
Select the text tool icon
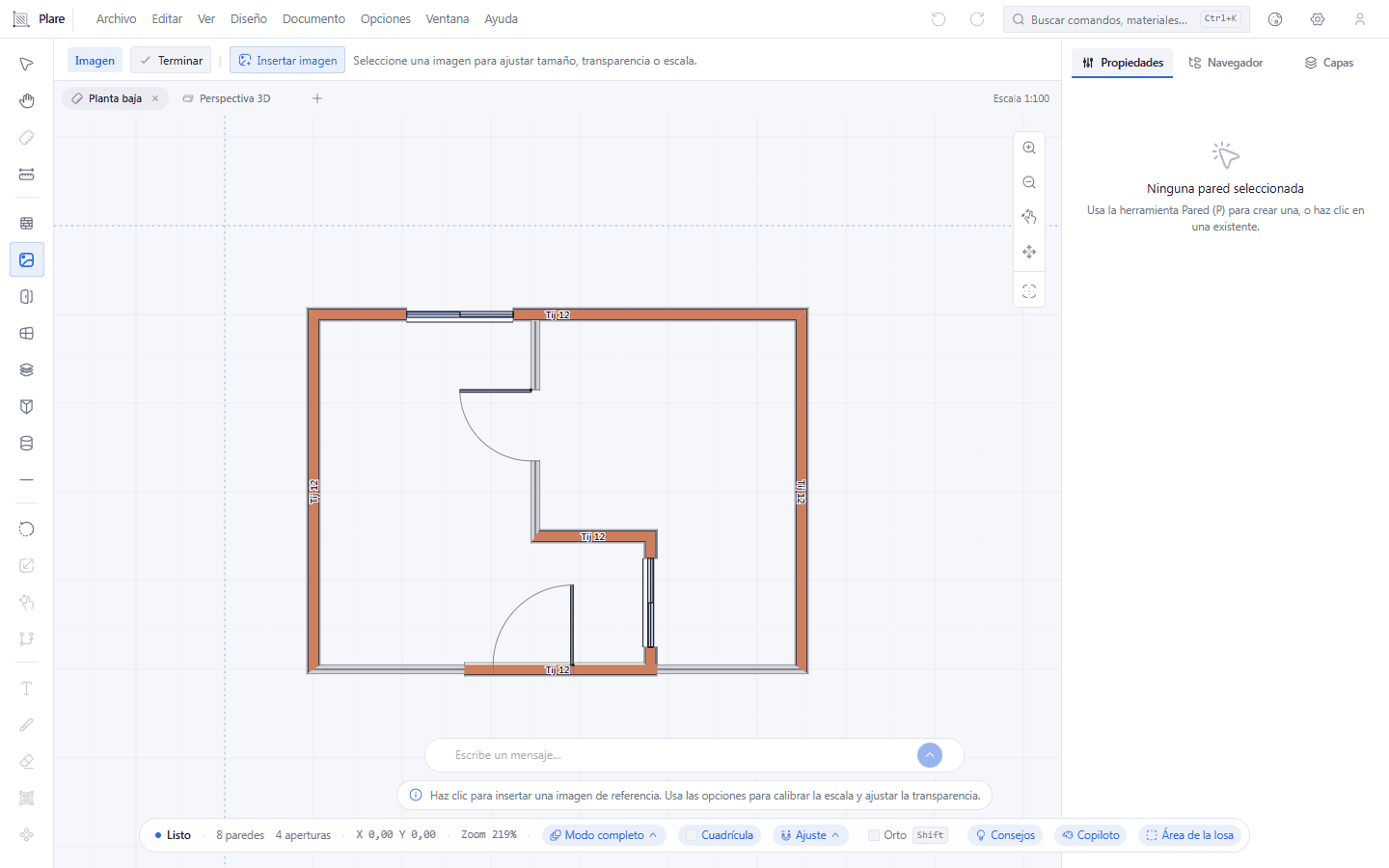(26, 689)
